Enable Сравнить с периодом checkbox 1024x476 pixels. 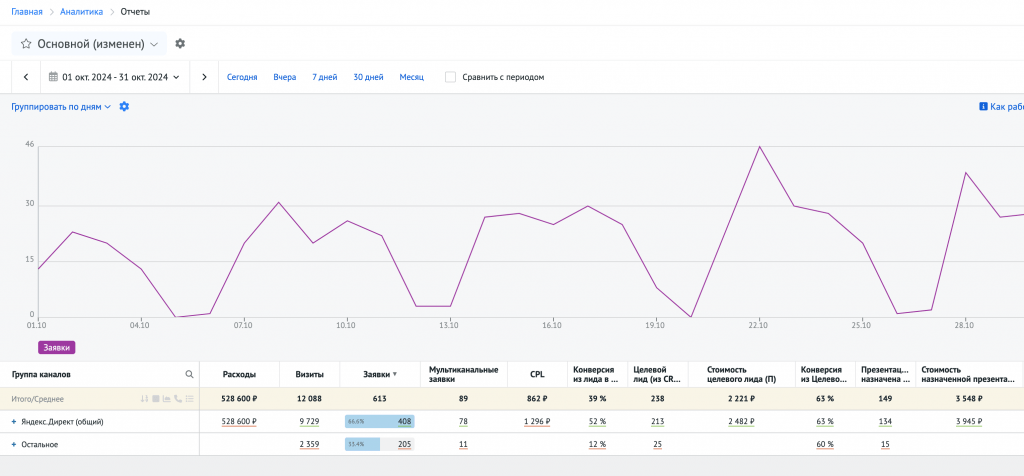[450, 77]
